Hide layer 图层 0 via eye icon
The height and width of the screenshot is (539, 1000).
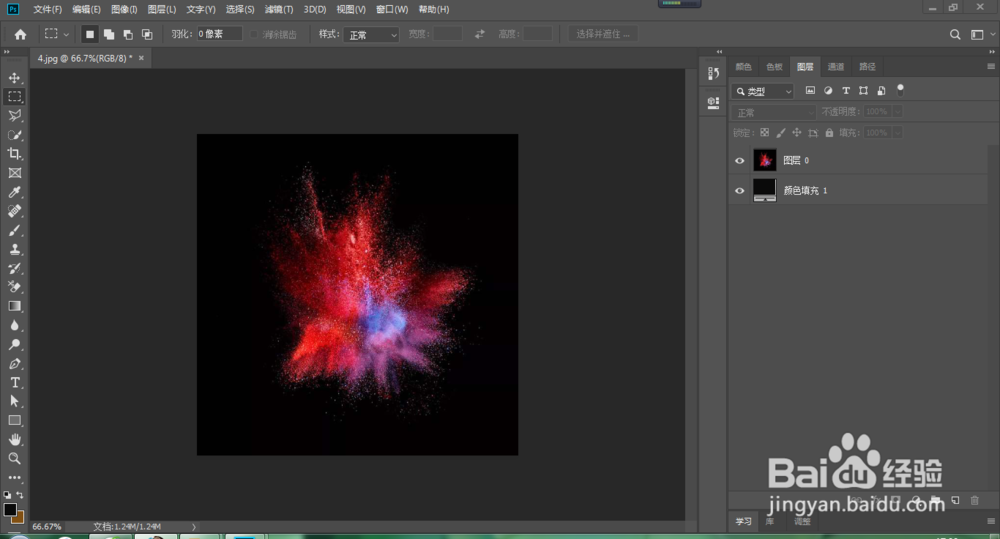(740, 161)
